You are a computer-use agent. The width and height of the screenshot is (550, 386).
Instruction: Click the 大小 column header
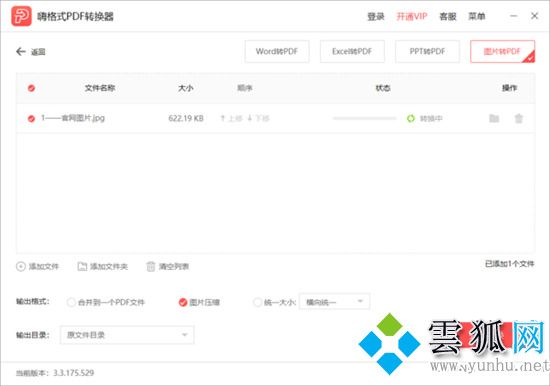(186, 88)
